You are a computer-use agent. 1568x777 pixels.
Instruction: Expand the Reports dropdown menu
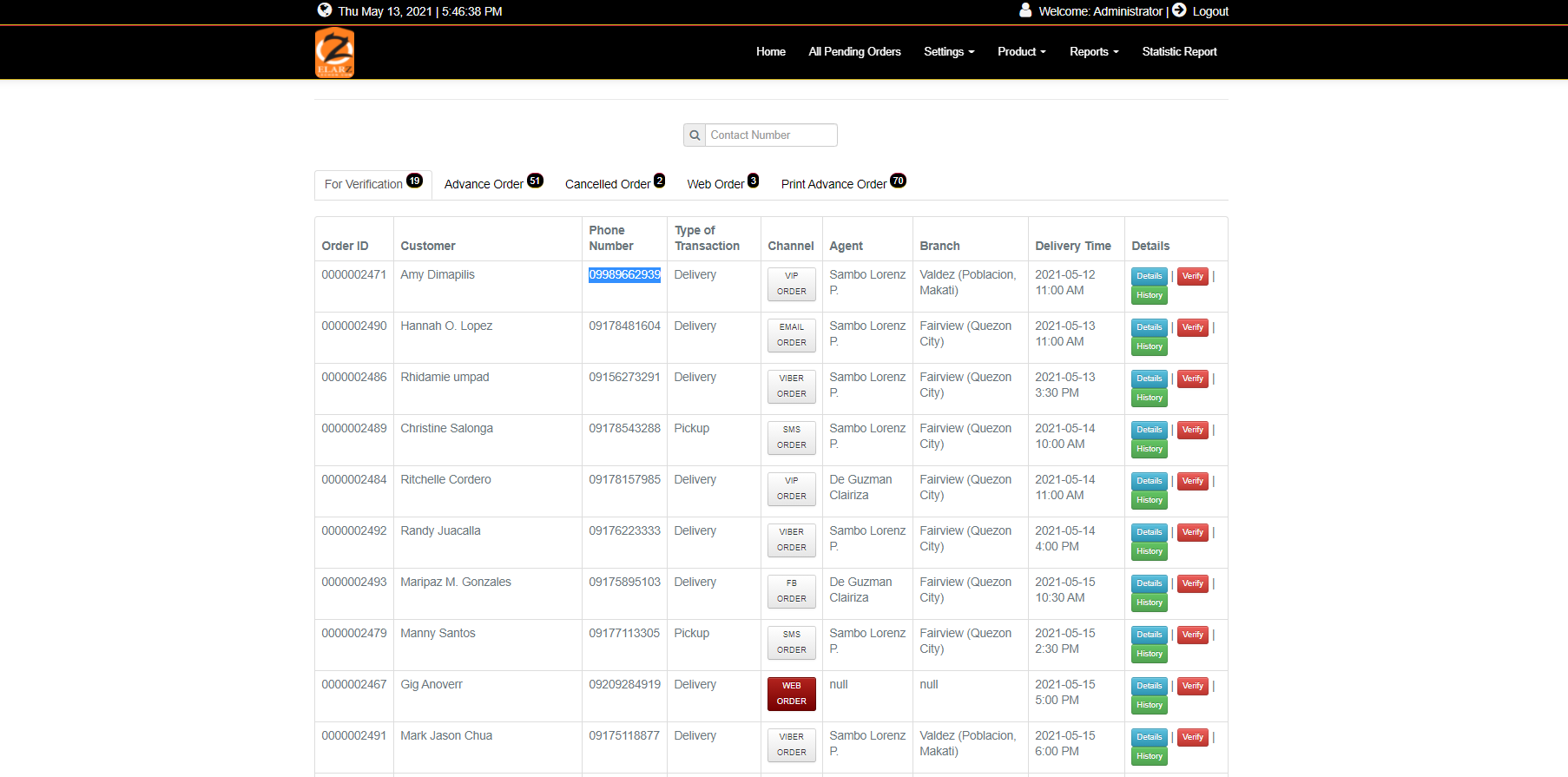pyautogui.click(x=1093, y=52)
